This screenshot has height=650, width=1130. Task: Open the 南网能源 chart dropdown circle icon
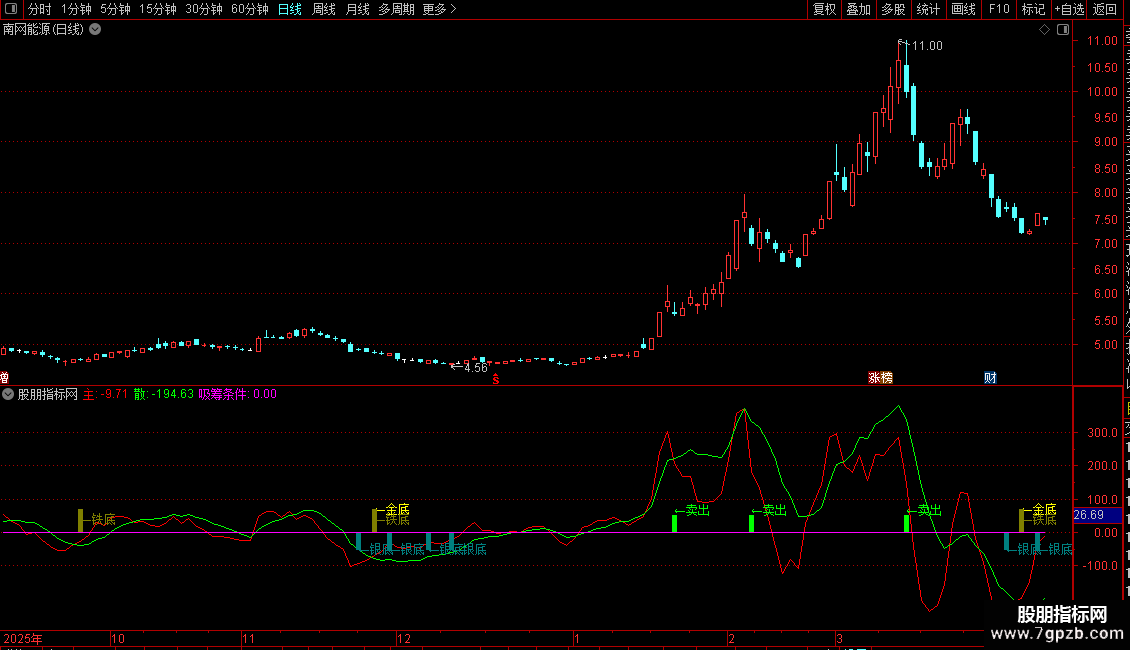coord(94,30)
